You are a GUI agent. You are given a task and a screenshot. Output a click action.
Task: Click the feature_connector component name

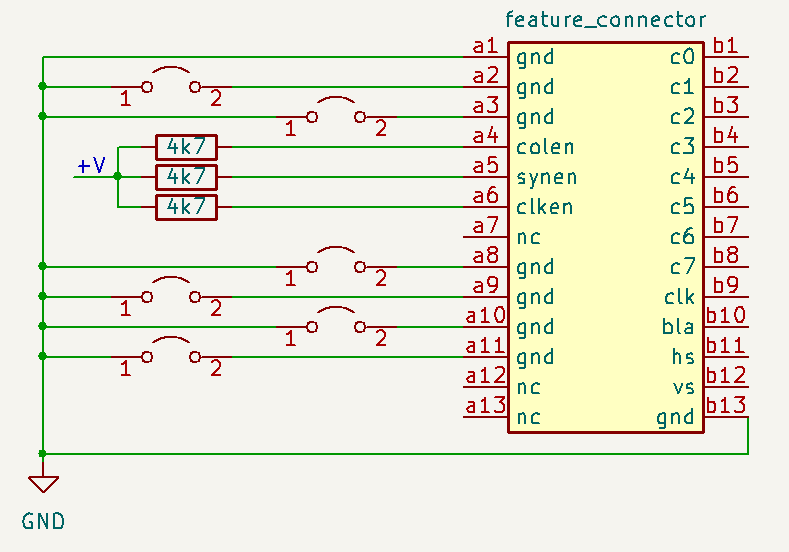pos(606,20)
